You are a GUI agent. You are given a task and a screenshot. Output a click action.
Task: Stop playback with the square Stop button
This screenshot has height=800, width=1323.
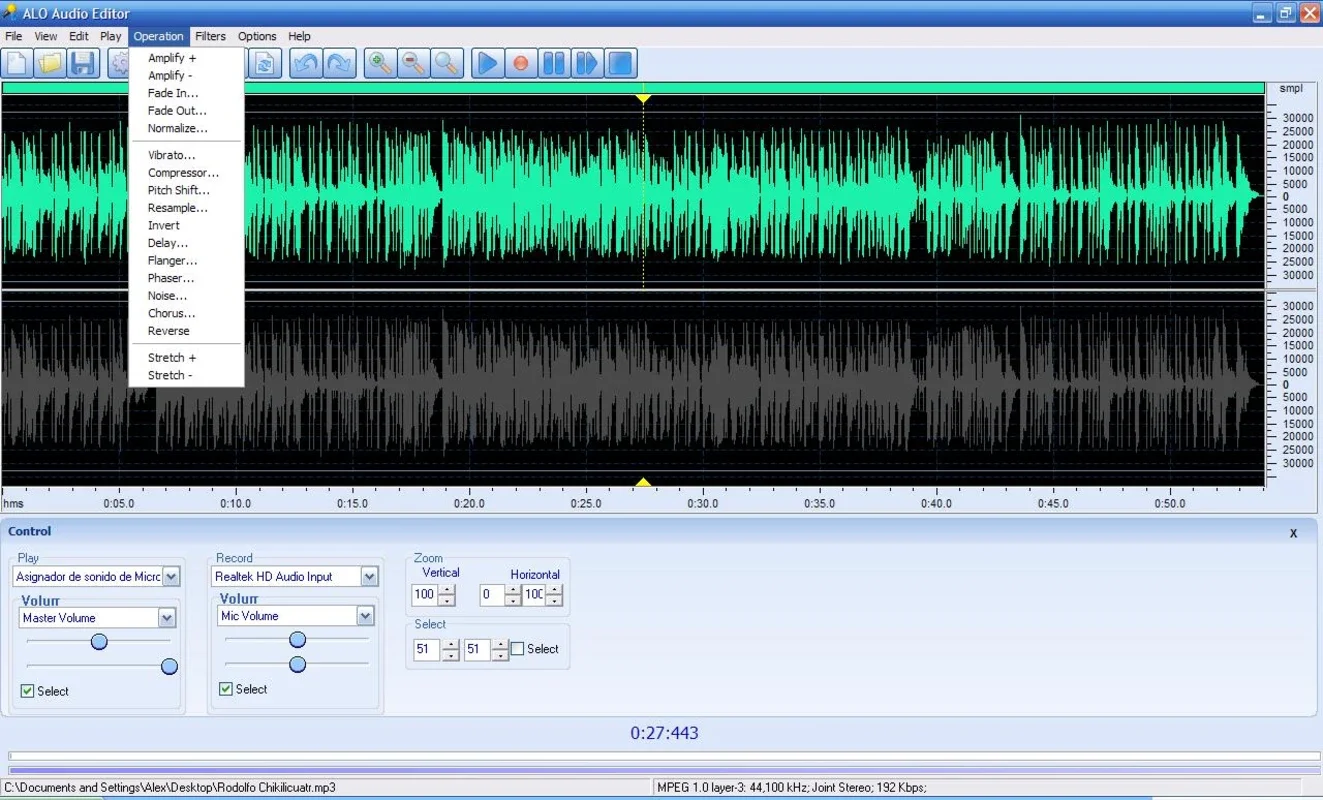(621, 63)
